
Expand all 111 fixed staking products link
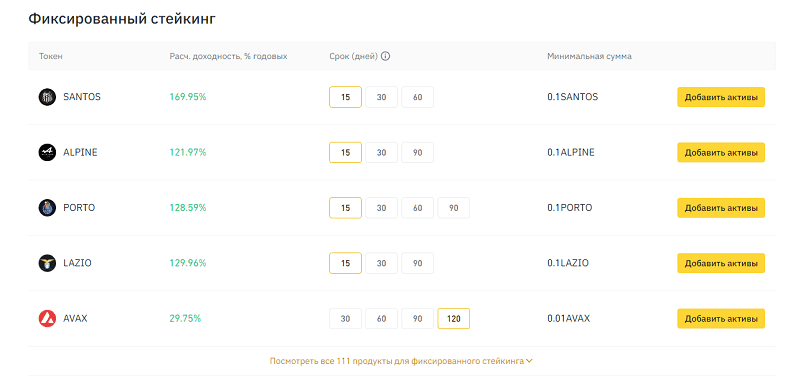pyautogui.click(x=401, y=361)
